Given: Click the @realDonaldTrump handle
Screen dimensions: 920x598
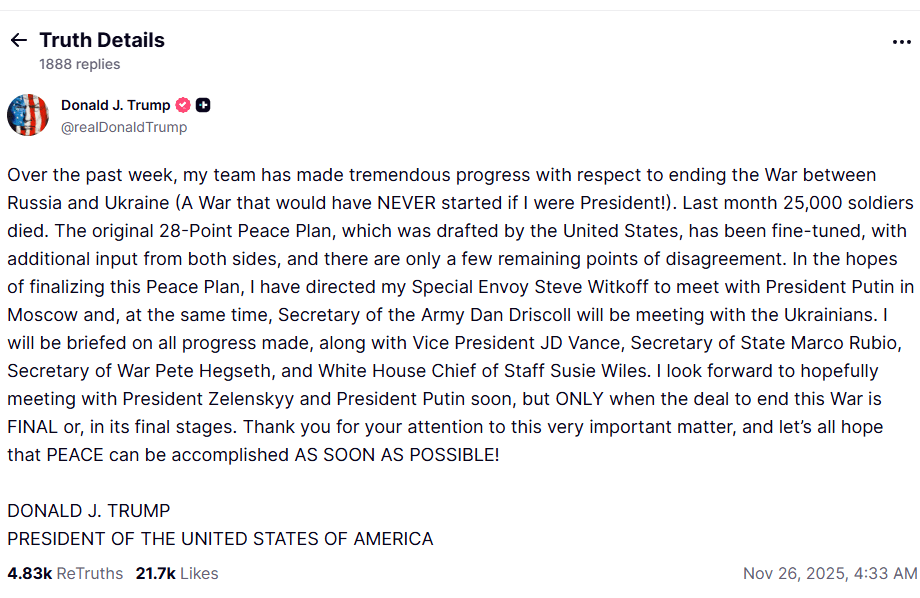Looking at the screenshot, I should click(124, 127).
